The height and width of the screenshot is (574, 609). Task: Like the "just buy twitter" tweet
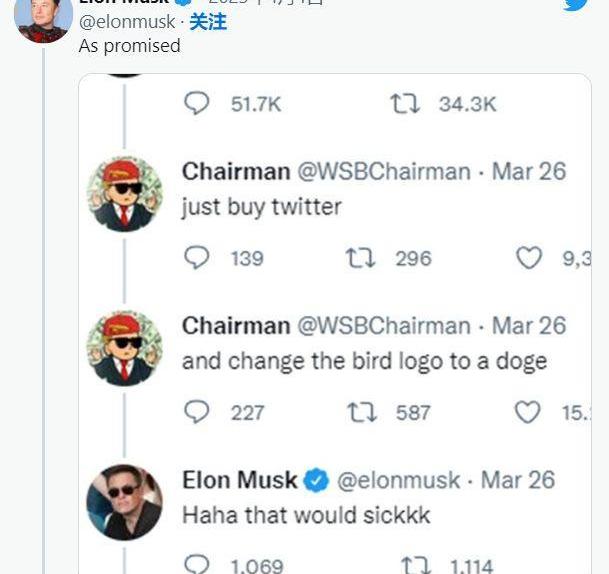coord(528,258)
